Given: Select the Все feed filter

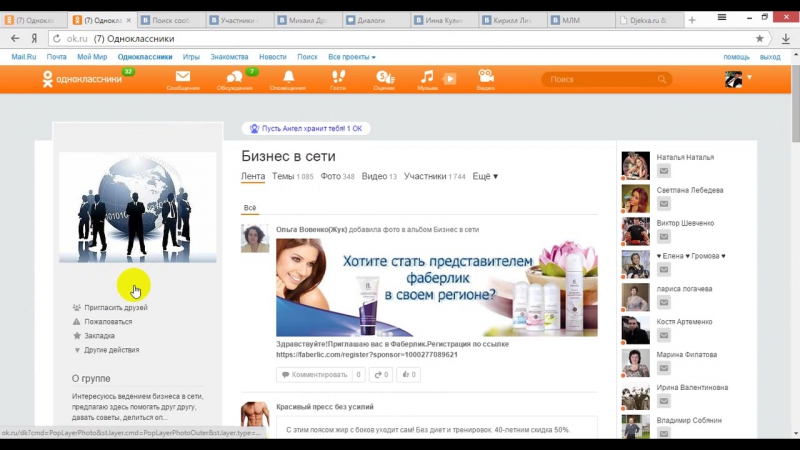Looking at the screenshot, I should point(250,208).
